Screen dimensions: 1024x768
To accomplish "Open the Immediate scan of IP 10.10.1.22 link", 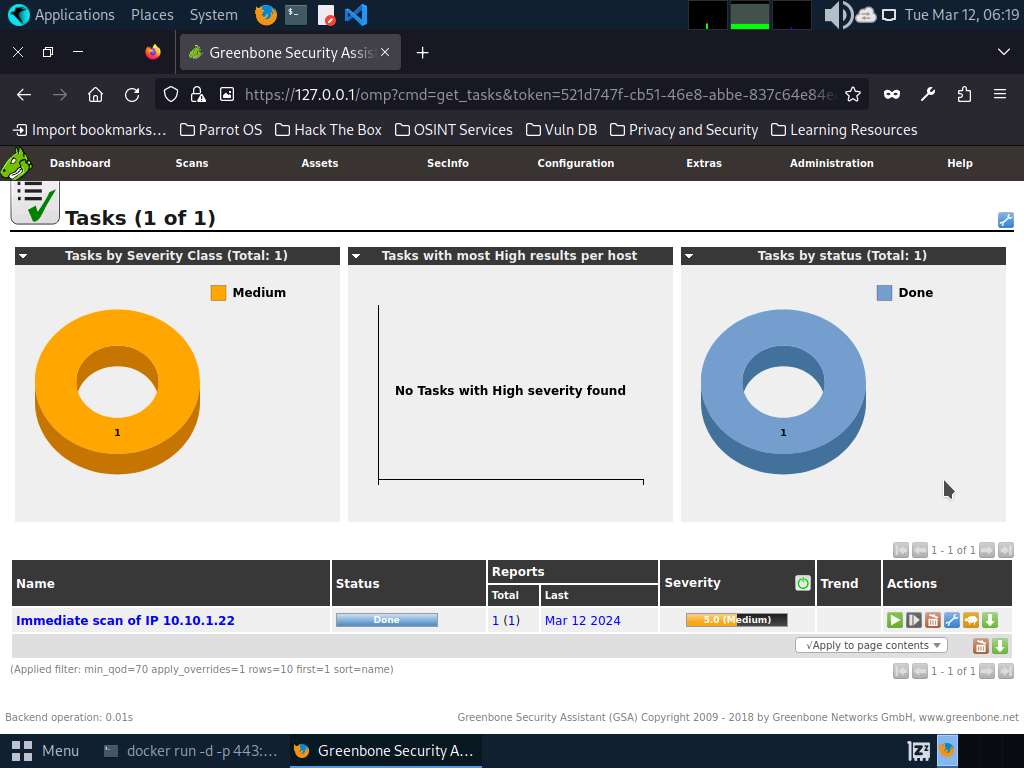I will click(125, 620).
